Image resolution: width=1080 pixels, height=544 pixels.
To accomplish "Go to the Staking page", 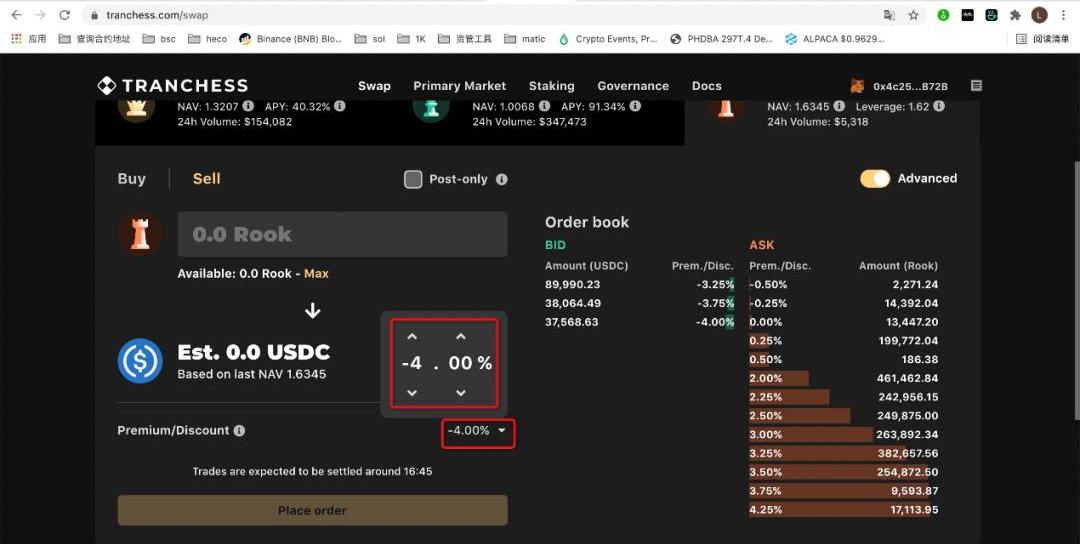I will (x=551, y=86).
